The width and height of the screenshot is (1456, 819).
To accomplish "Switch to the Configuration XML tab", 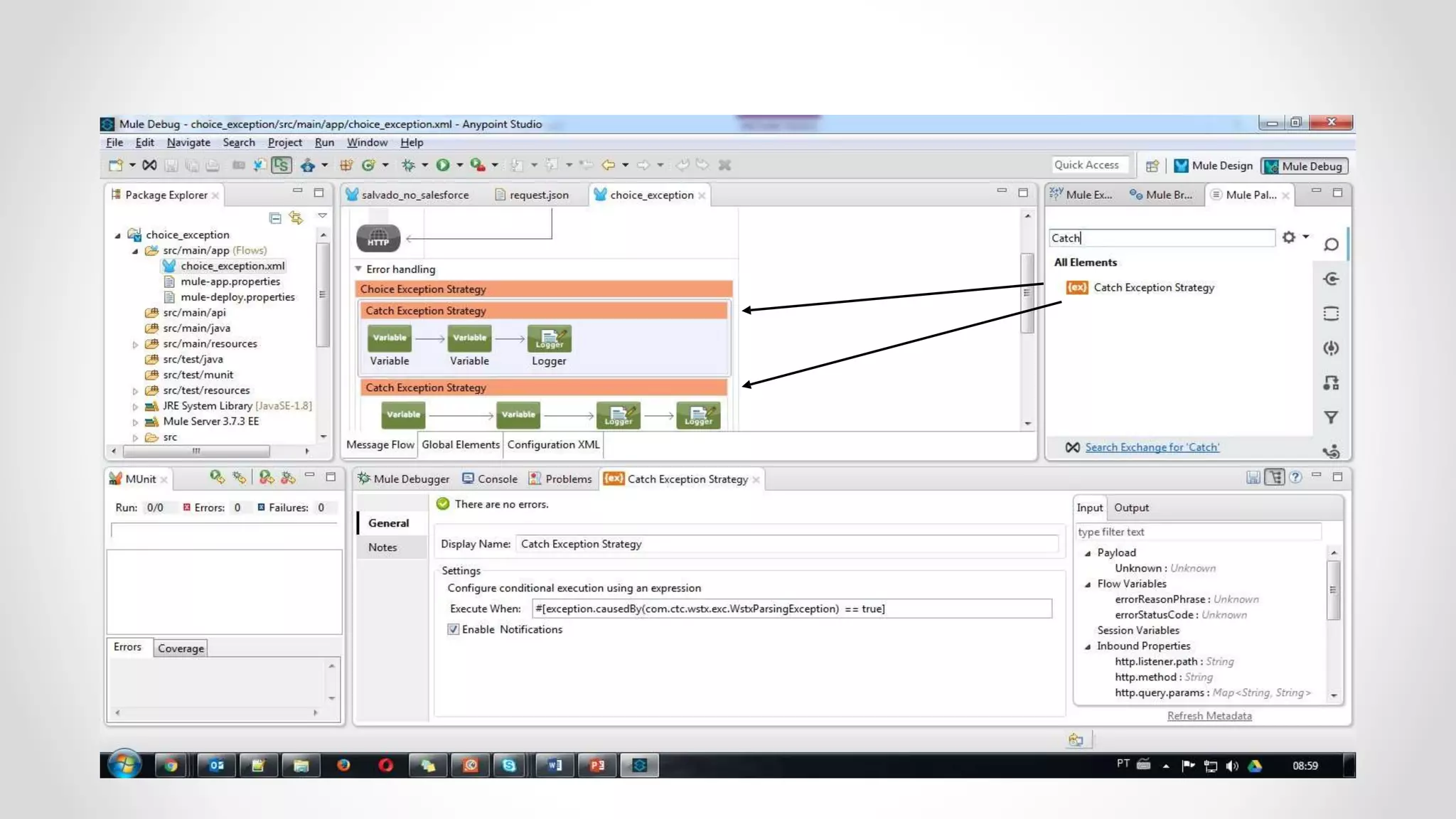I will (553, 444).
